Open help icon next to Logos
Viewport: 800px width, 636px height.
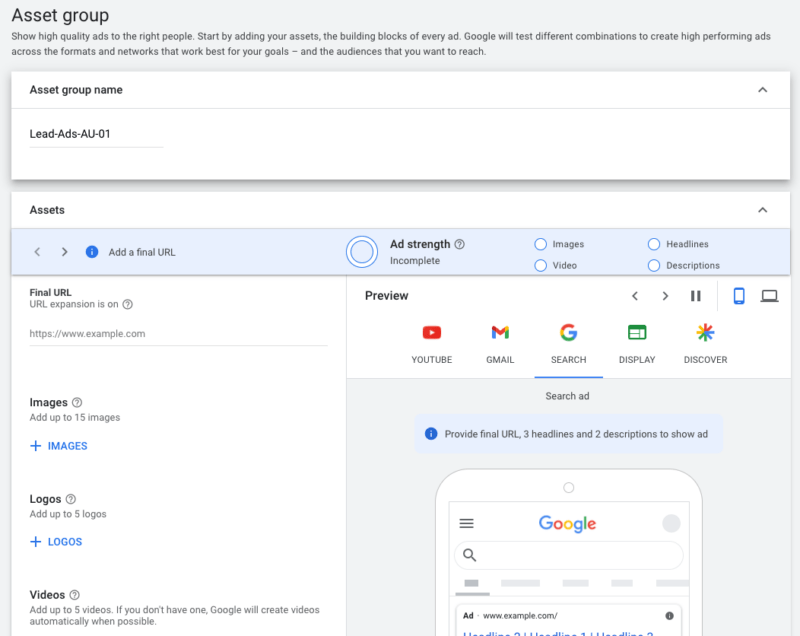click(x=71, y=499)
